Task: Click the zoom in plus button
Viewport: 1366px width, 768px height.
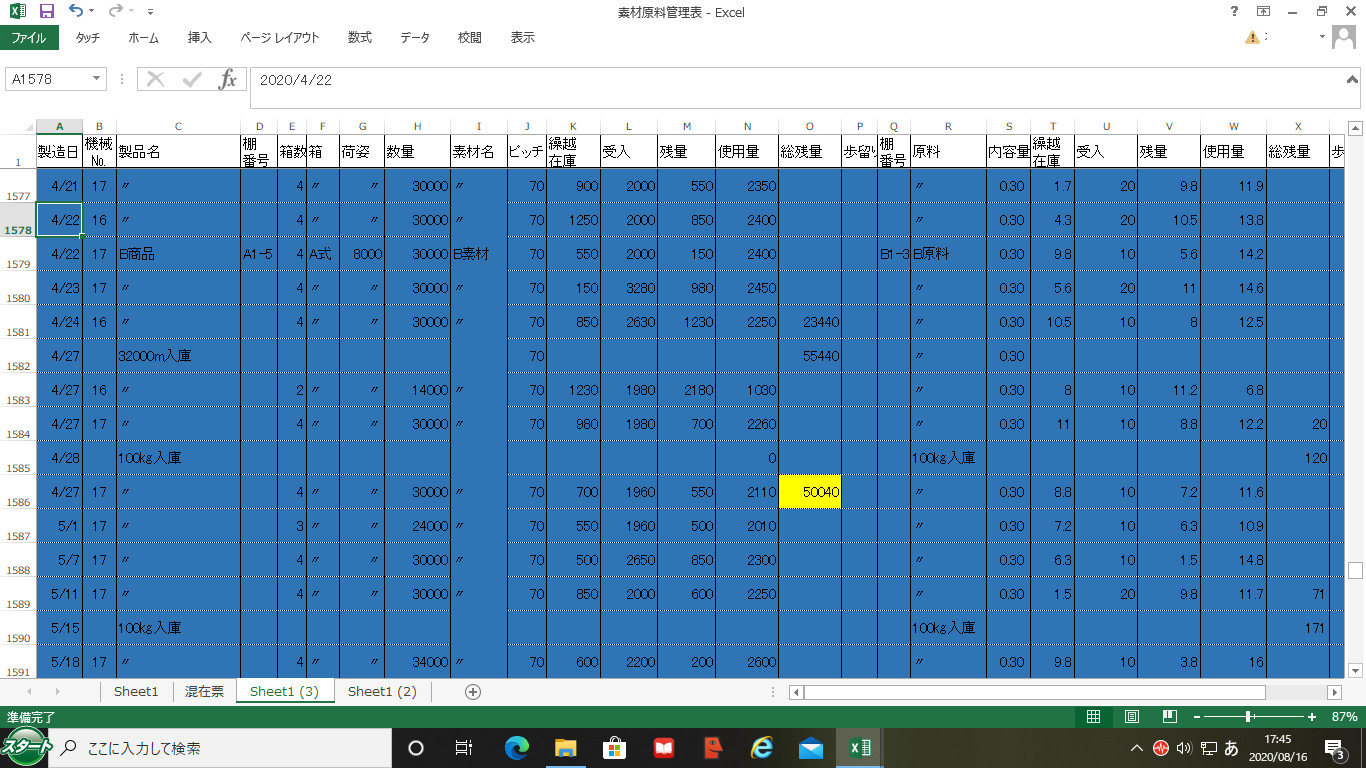Action: [x=1311, y=717]
